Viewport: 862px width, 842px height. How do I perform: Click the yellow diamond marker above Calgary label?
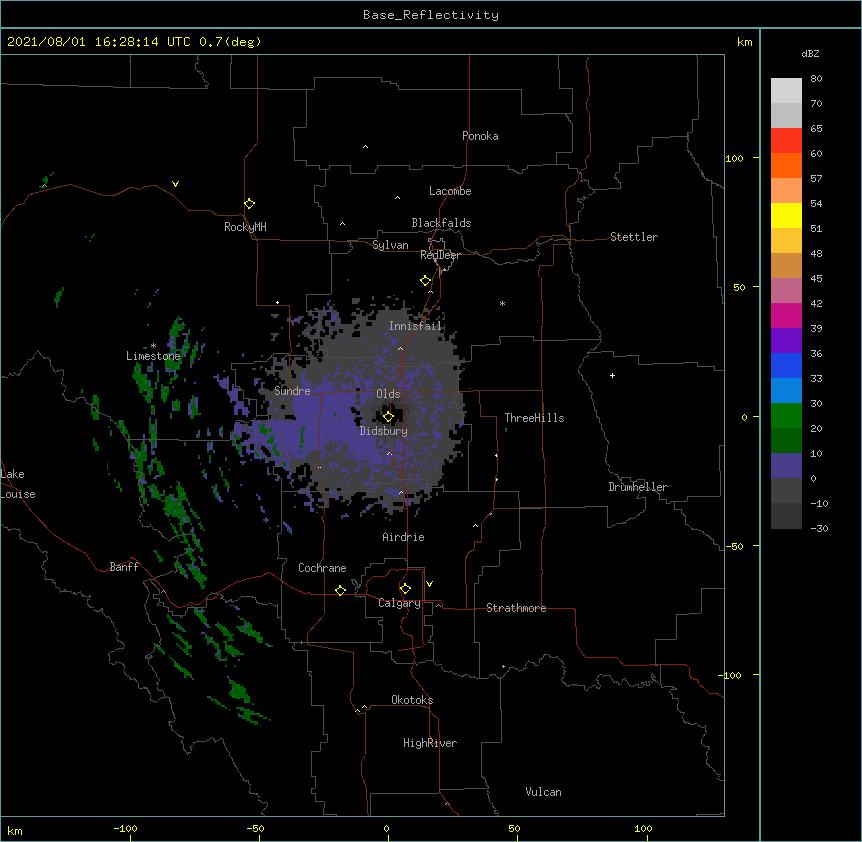[x=405, y=589]
